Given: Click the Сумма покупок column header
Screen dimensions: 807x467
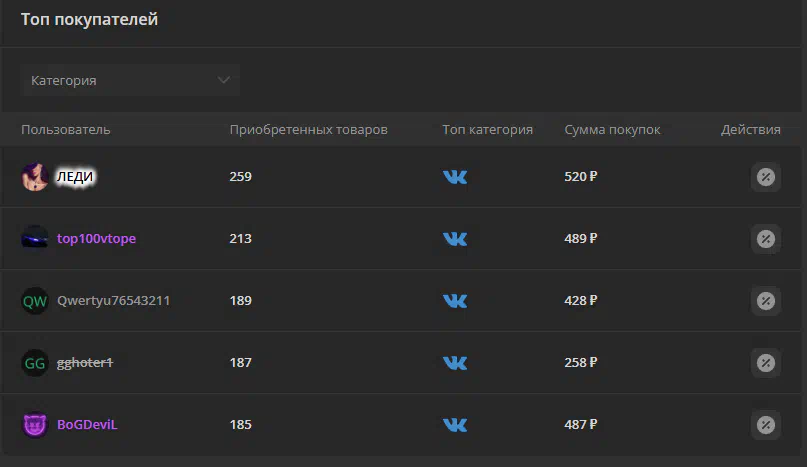Looking at the screenshot, I should 612,130.
